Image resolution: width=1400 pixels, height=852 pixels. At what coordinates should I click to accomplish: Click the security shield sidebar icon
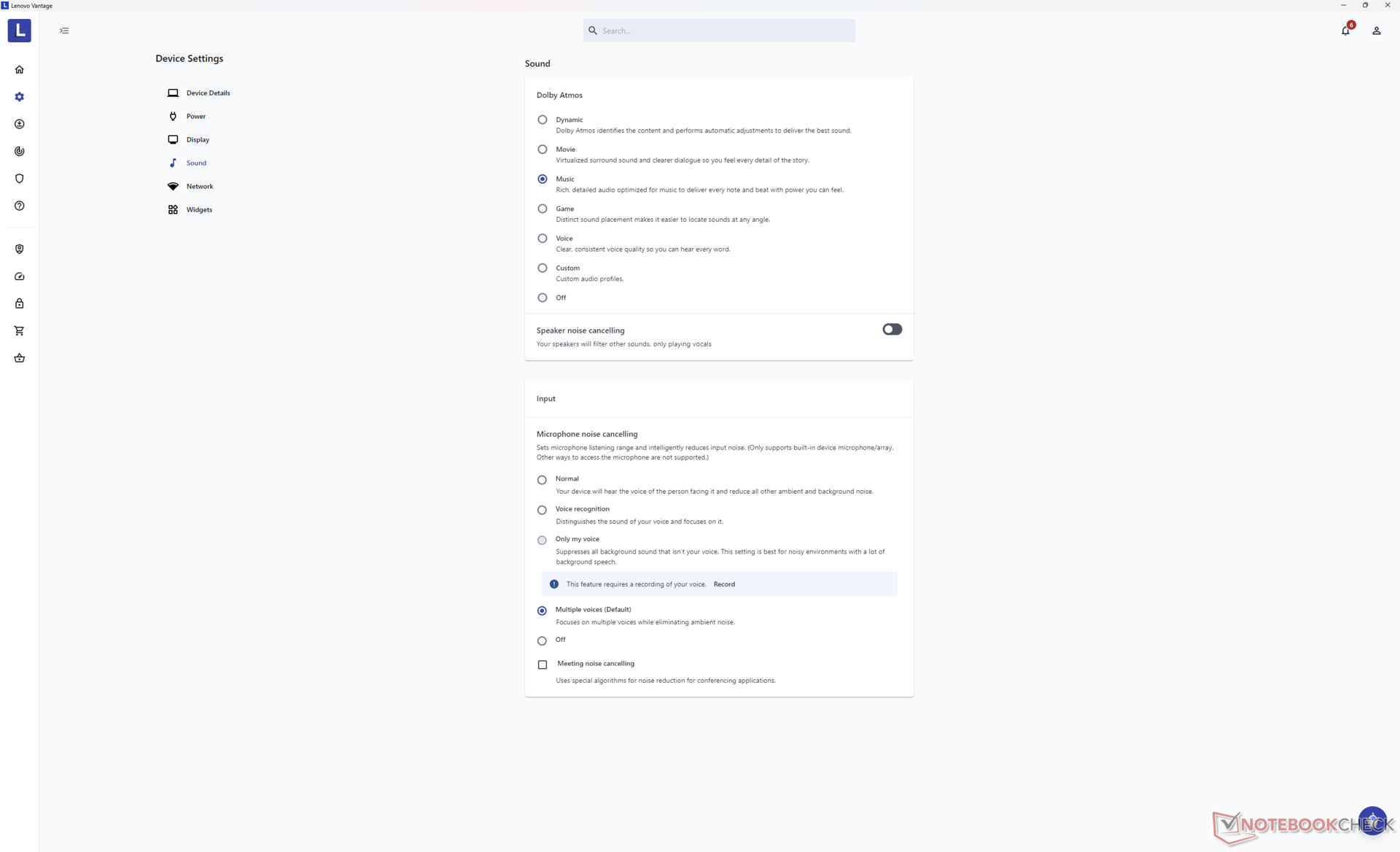pyautogui.click(x=20, y=179)
